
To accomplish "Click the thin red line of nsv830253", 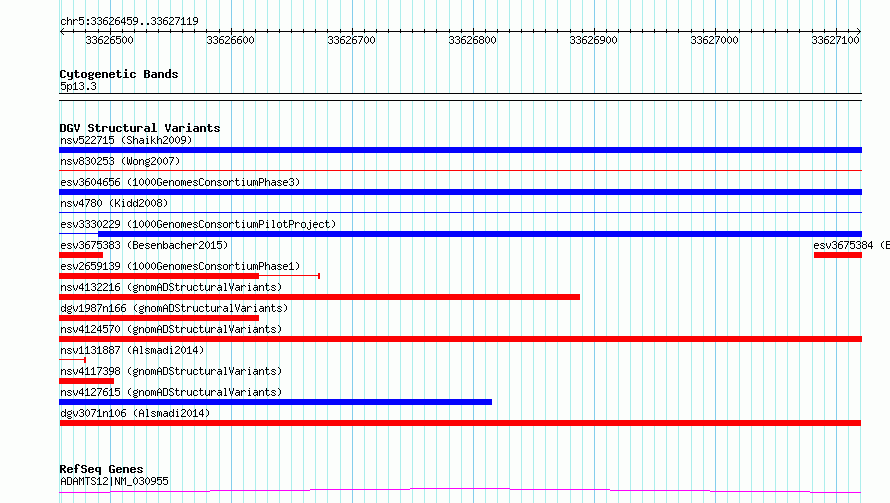I will pyautogui.click(x=460, y=170).
